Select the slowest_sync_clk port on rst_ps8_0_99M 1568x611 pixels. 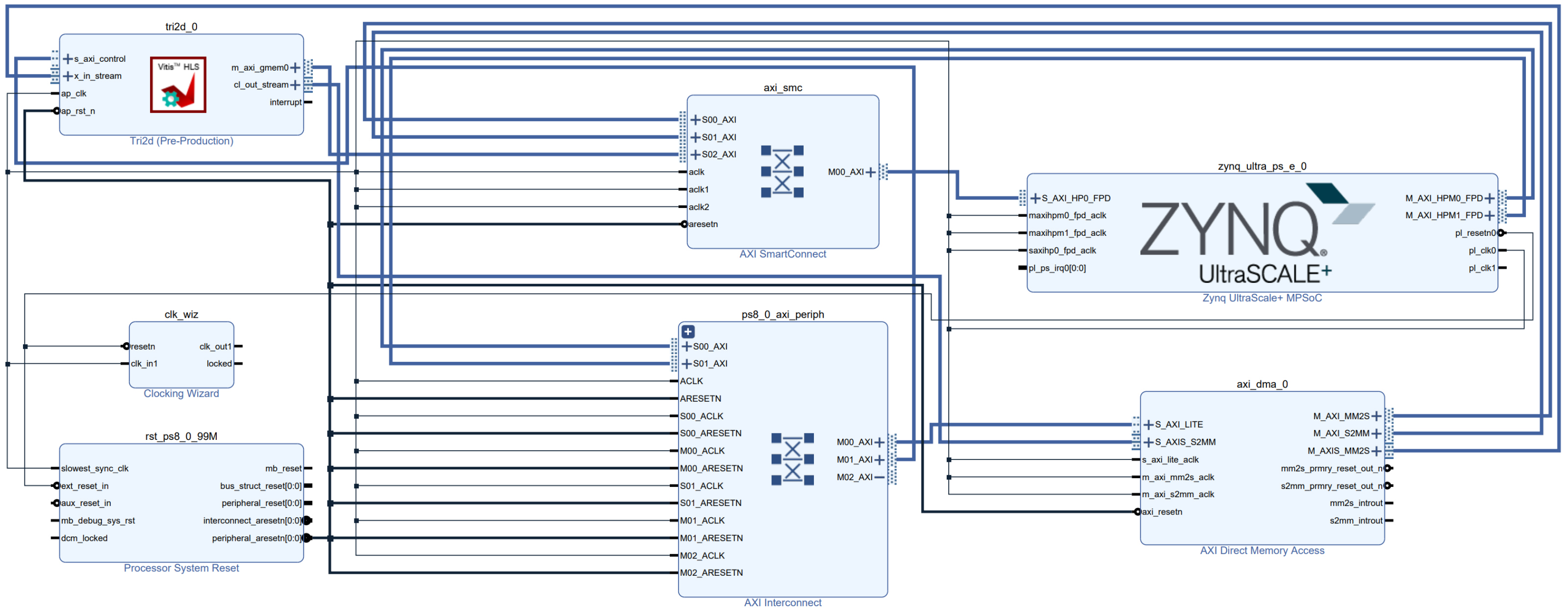click(95, 469)
